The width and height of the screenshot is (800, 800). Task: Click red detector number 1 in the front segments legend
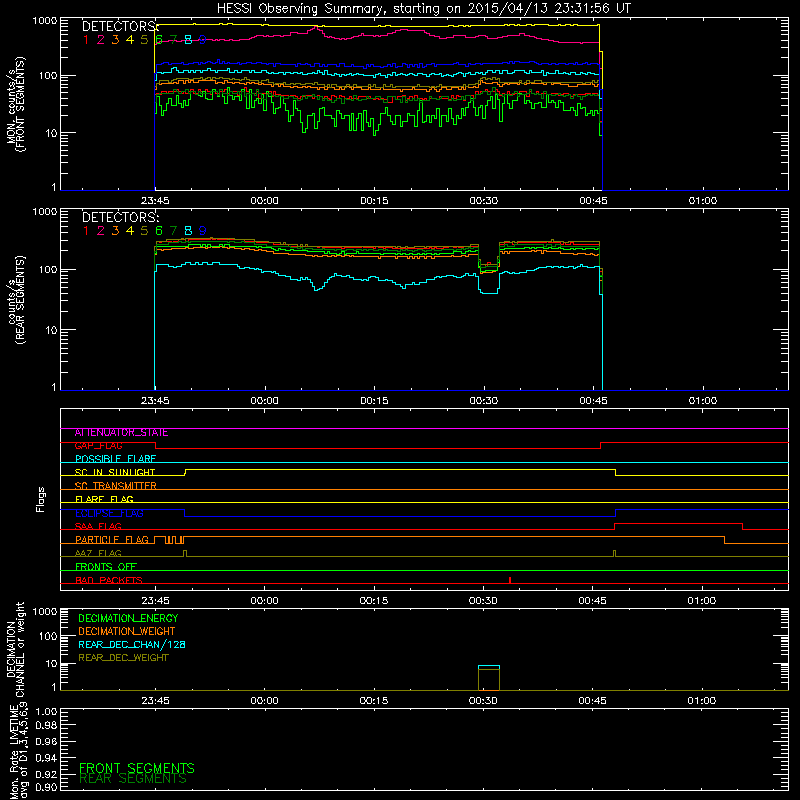coord(86,39)
